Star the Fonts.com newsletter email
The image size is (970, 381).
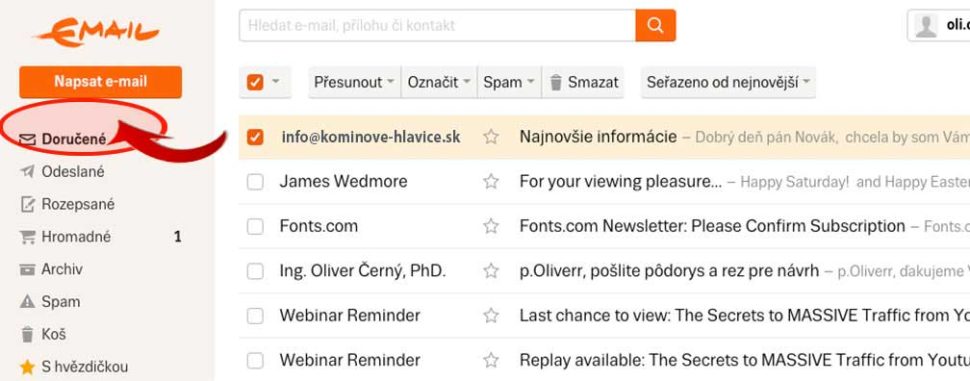(x=491, y=226)
